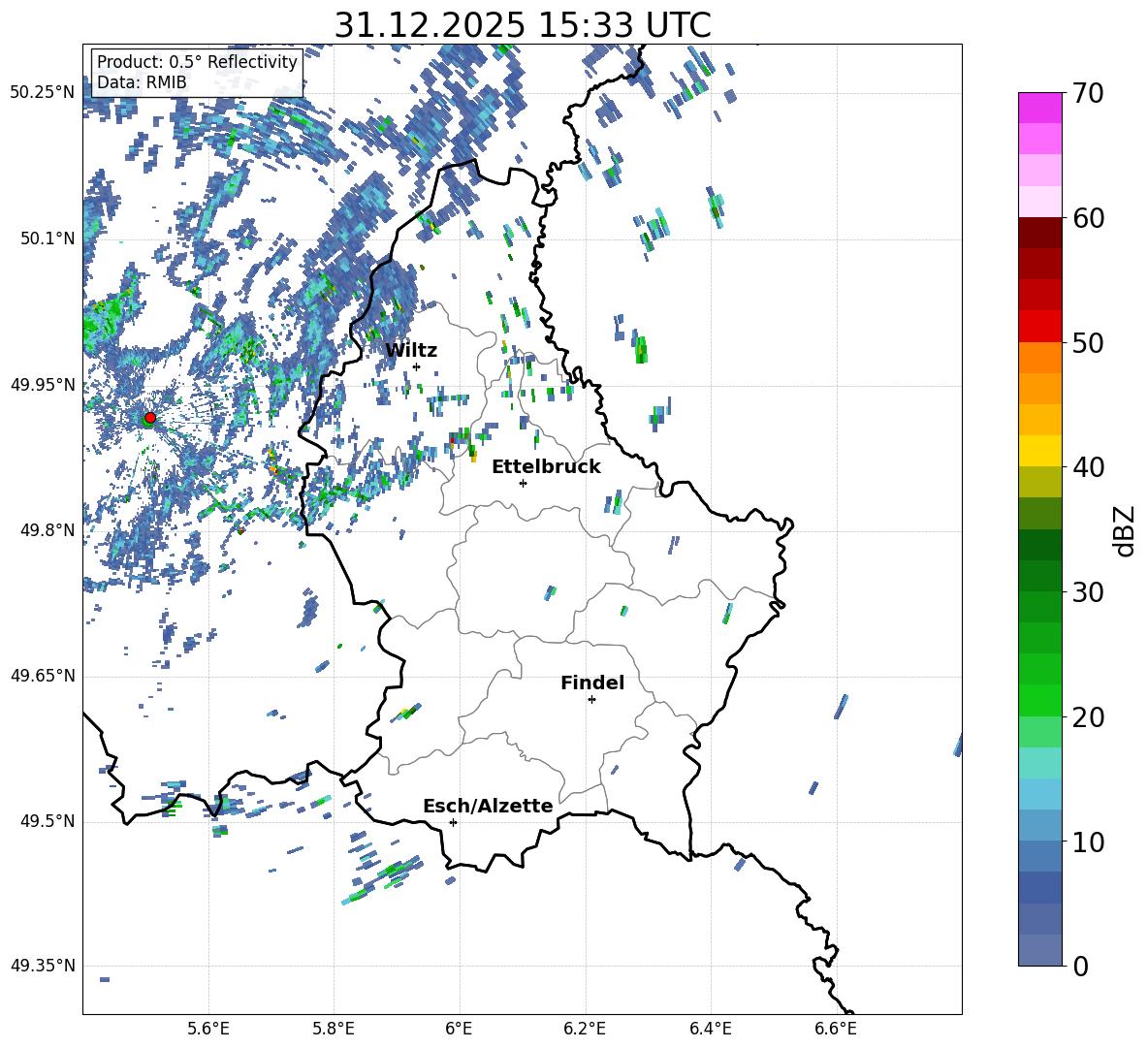Click the dBZ colorbar axis label

[x=1125, y=530]
